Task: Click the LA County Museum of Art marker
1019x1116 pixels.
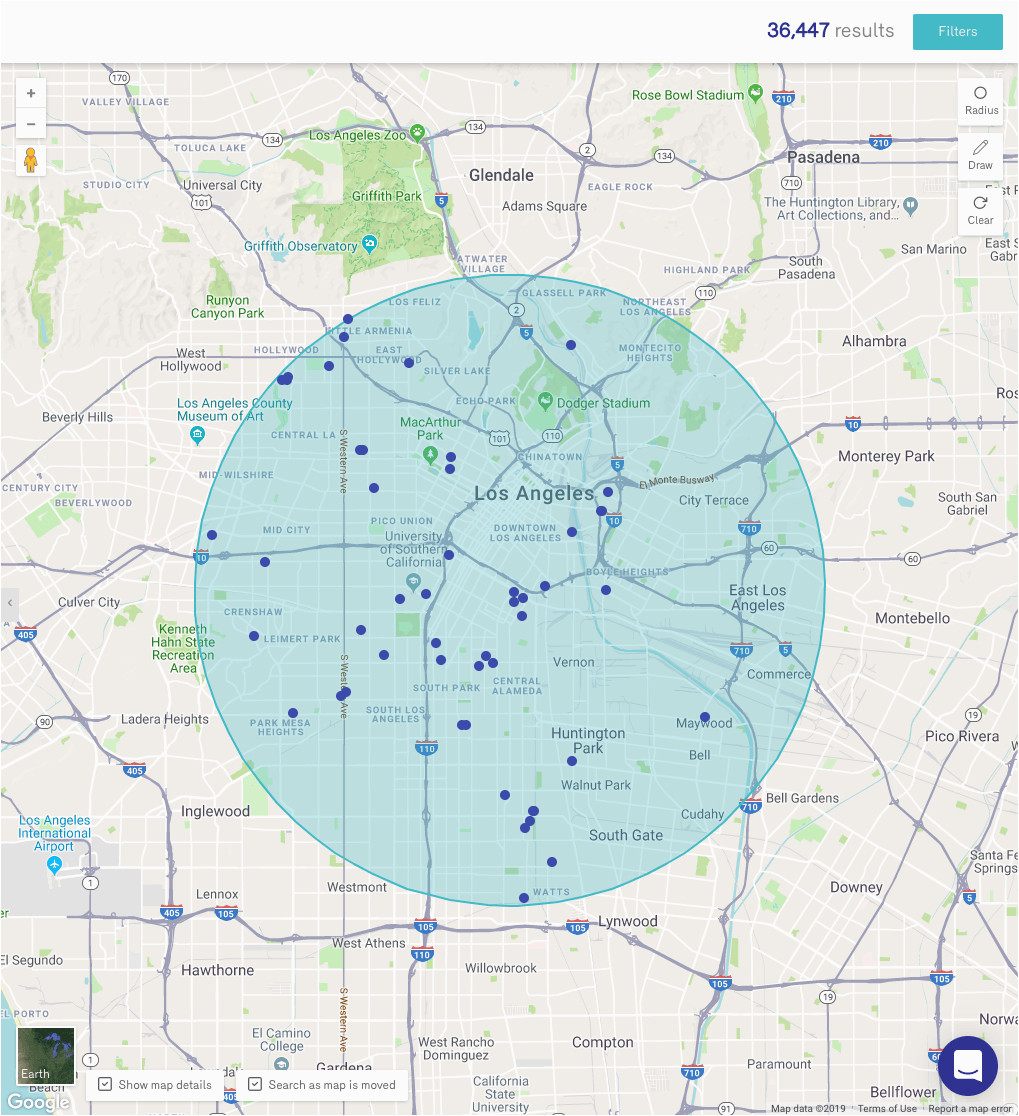Action: coord(198,434)
